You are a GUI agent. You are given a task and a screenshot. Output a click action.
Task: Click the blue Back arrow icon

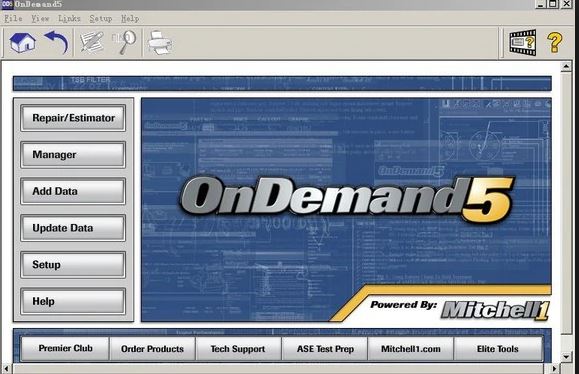pos(56,42)
